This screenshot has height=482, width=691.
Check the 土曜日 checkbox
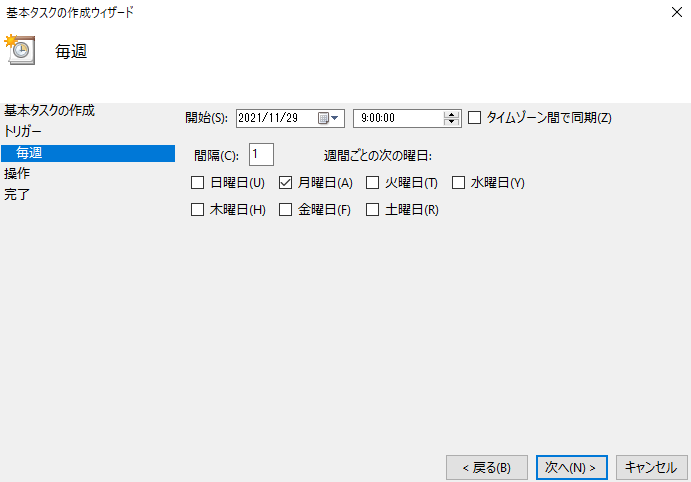click(x=372, y=209)
